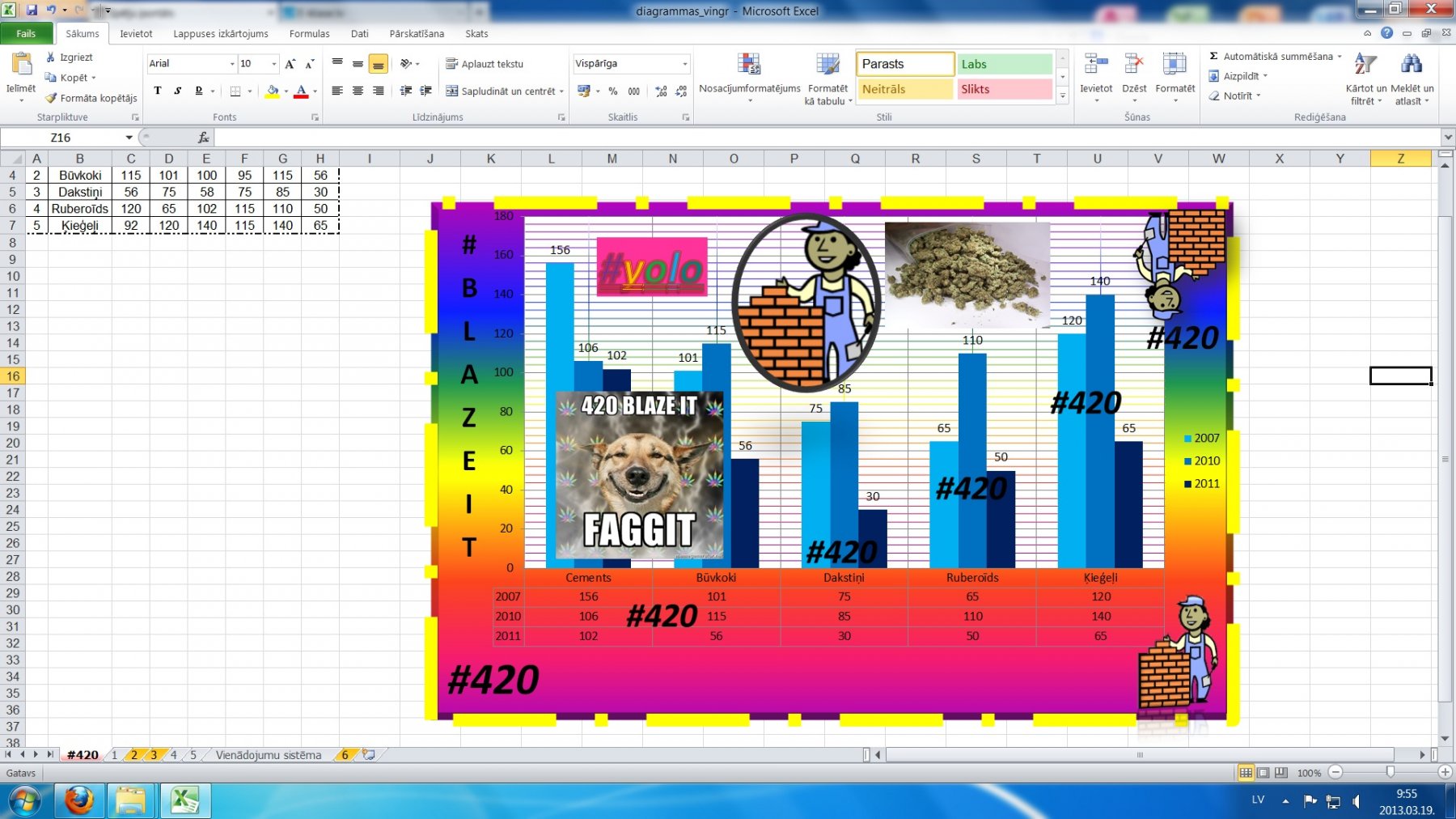
Task: Click the red font color A icon
Action: [301, 91]
